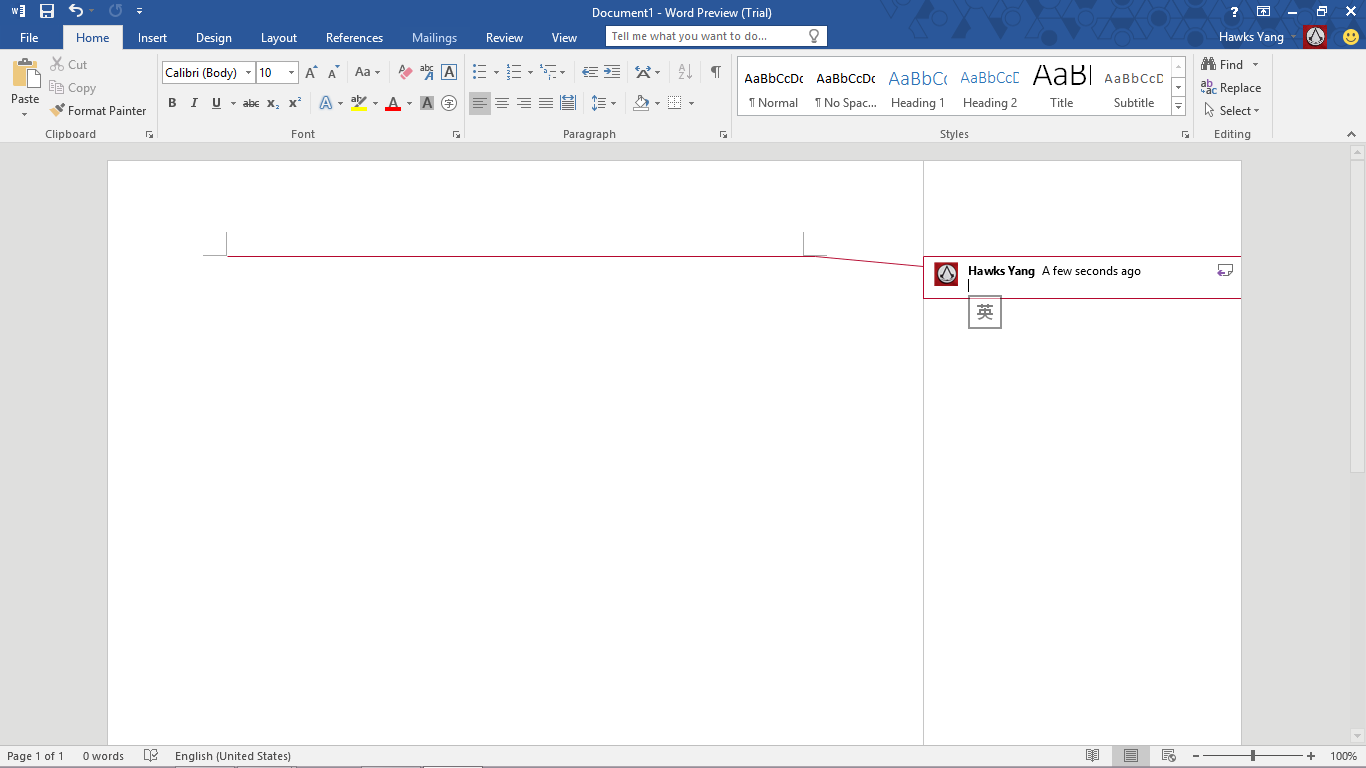Click the Shading paint bucket icon
Screen dimensions: 1366x768
coord(641,103)
